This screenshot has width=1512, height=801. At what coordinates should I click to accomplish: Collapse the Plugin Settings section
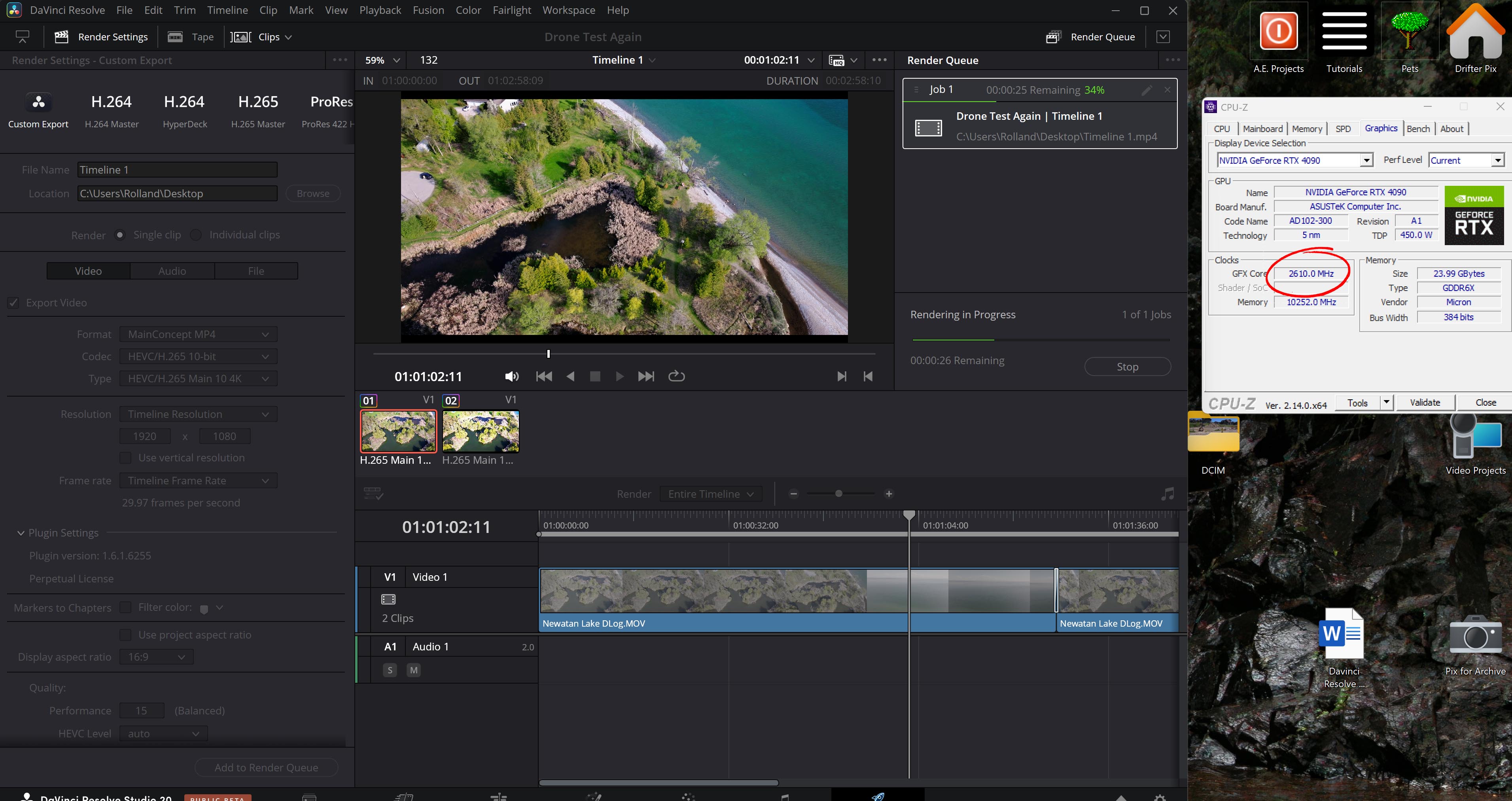[21, 533]
